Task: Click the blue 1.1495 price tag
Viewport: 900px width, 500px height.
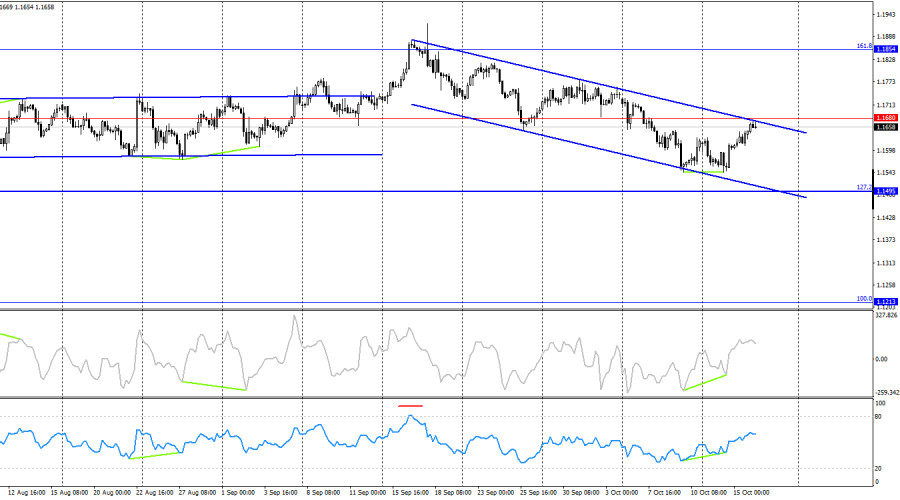Action: pyautogui.click(x=886, y=191)
